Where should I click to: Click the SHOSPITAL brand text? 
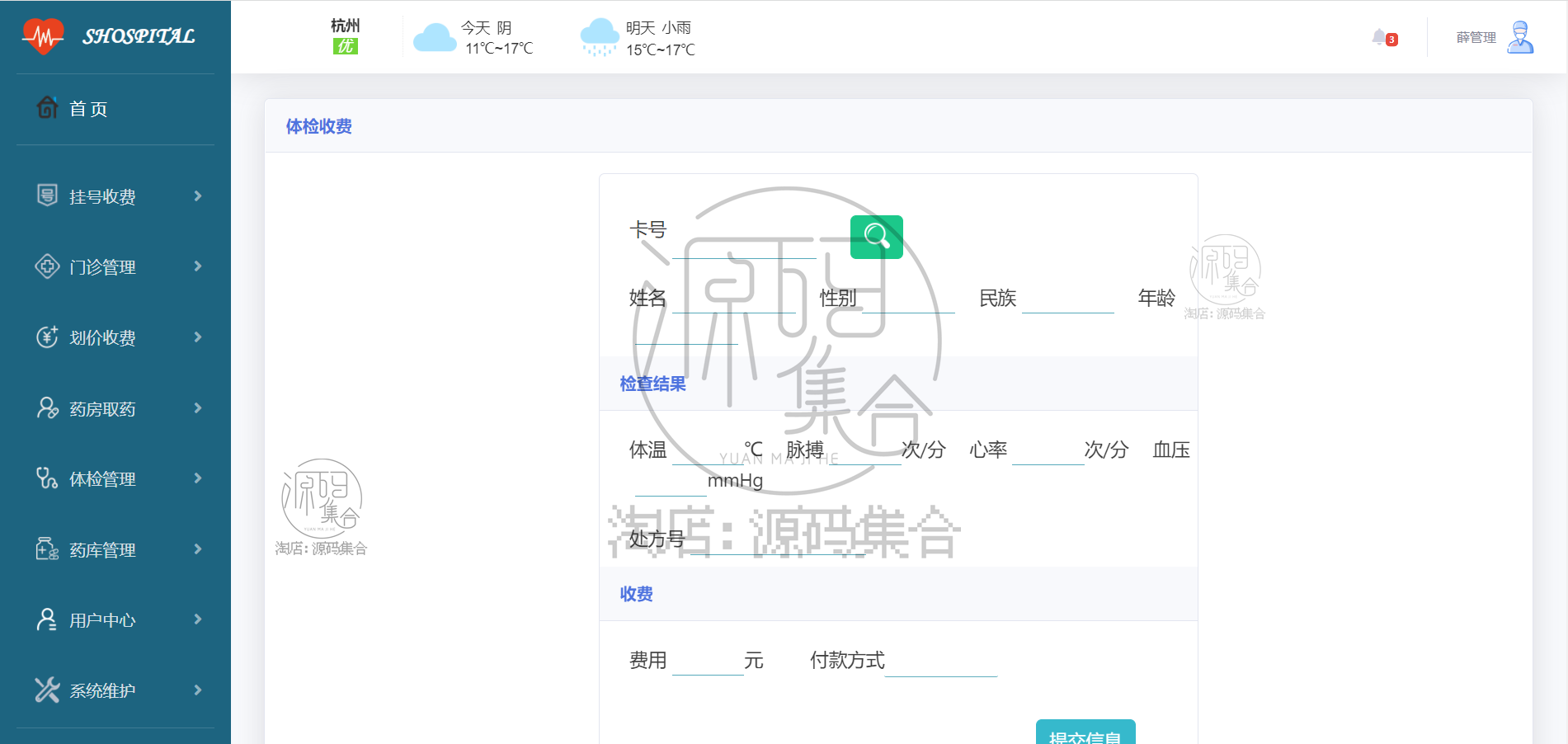pos(139,36)
